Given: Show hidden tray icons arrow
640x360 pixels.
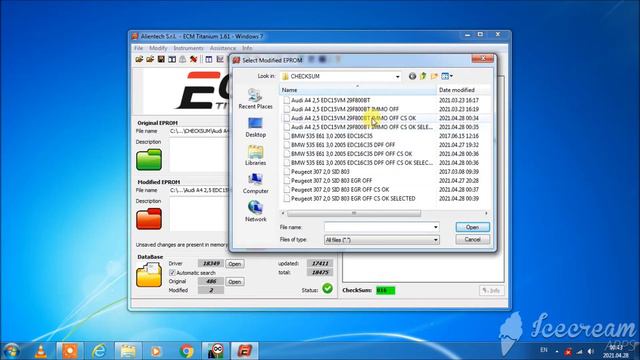Looking at the screenshot, I should (x=557, y=351).
